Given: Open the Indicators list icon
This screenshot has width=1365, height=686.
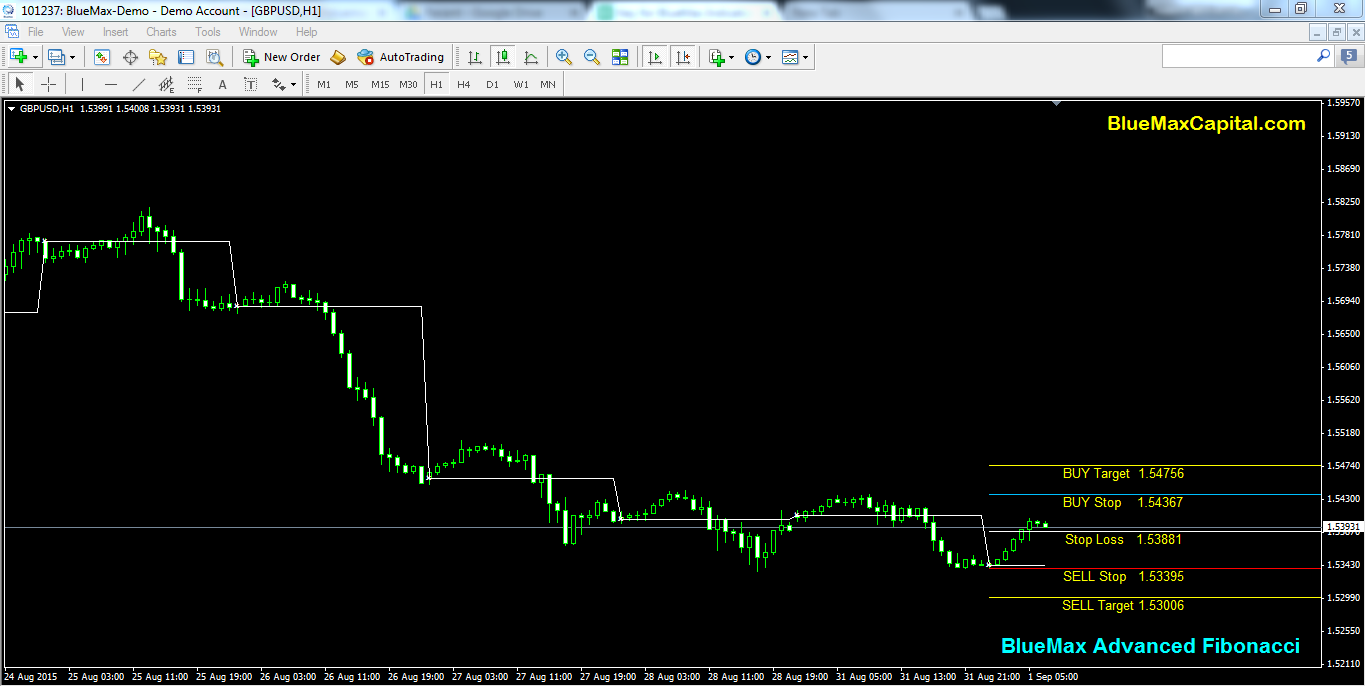Looking at the screenshot, I should 717,57.
